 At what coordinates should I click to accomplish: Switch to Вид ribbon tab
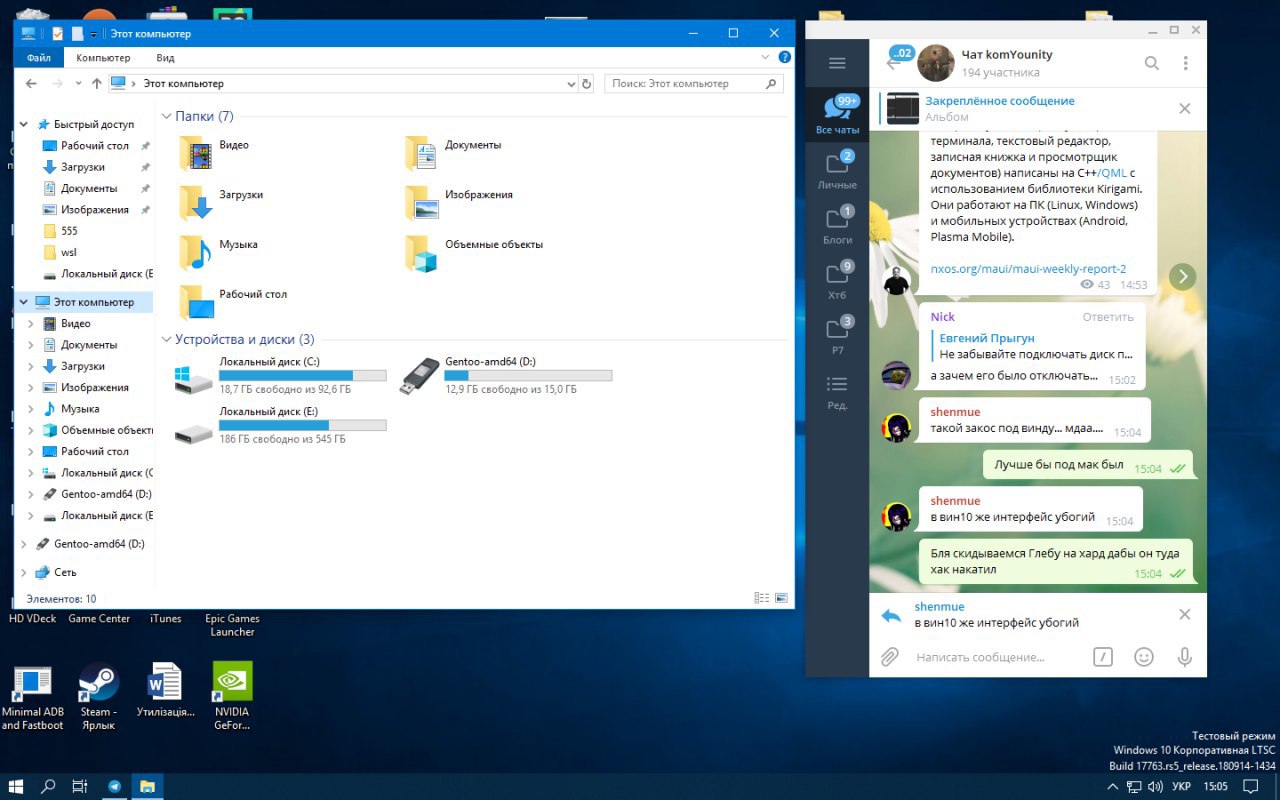165,58
